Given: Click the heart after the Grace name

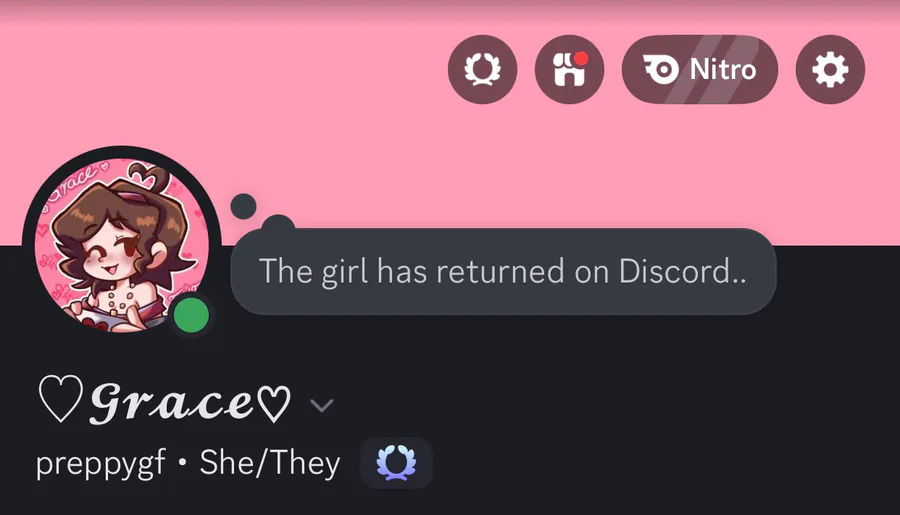Looking at the screenshot, I should pos(273,402).
